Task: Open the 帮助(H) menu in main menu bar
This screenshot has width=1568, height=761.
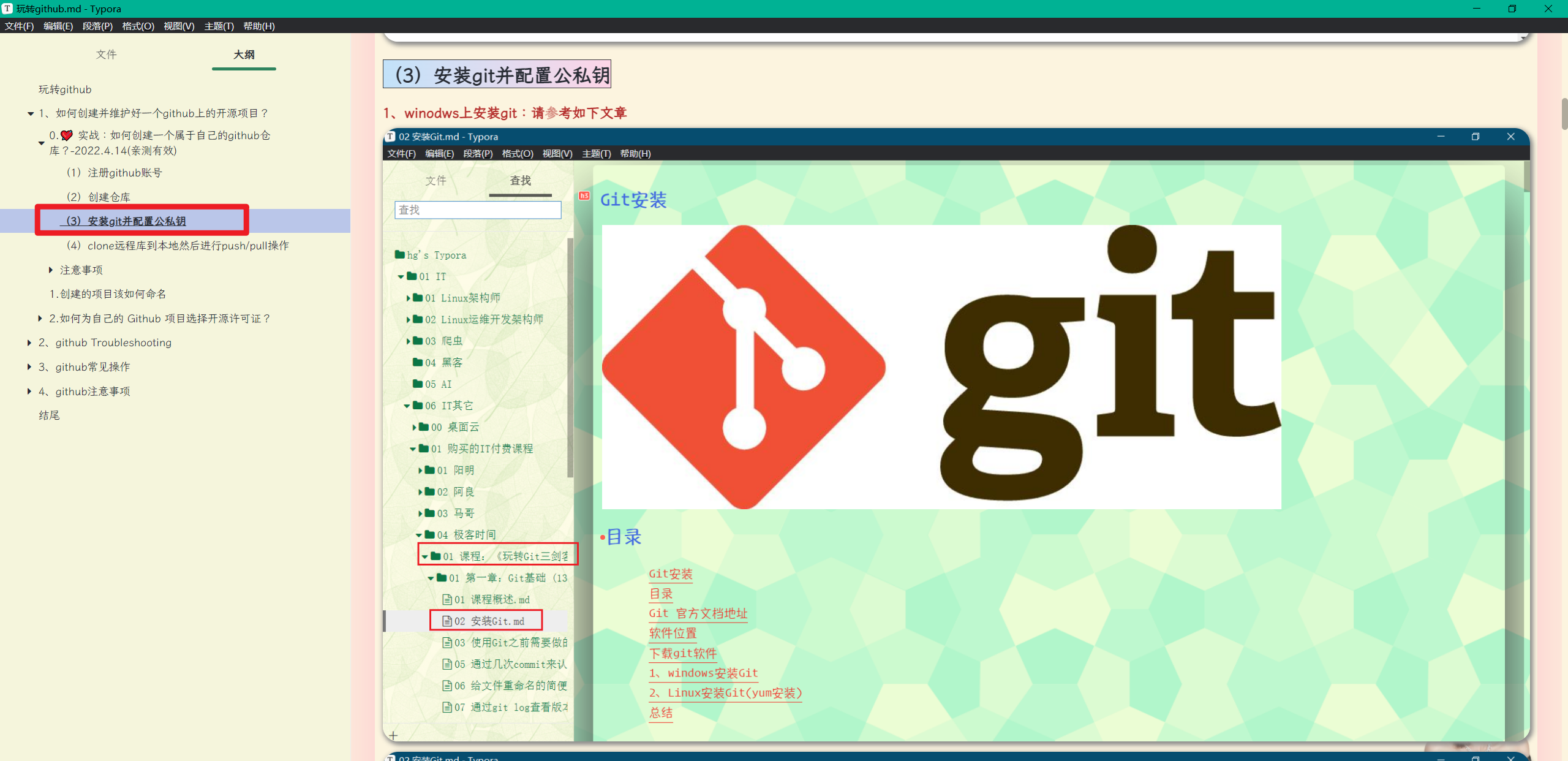Action: [x=258, y=26]
